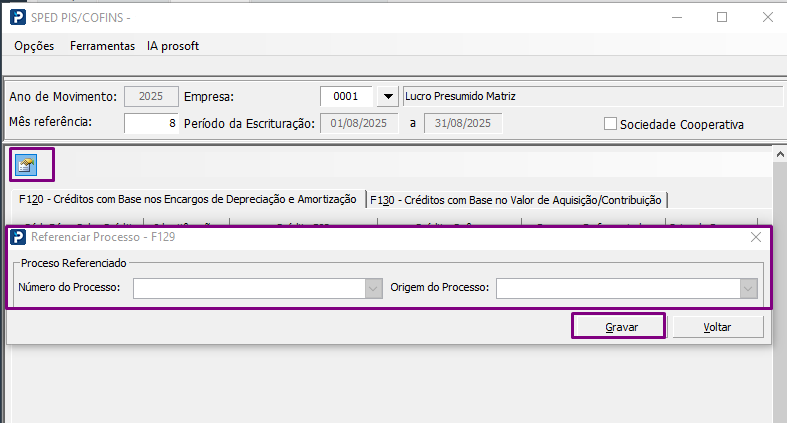The image size is (787, 423).
Task: Switch to the F130 acquisition value credits tab
Action: tap(516, 200)
